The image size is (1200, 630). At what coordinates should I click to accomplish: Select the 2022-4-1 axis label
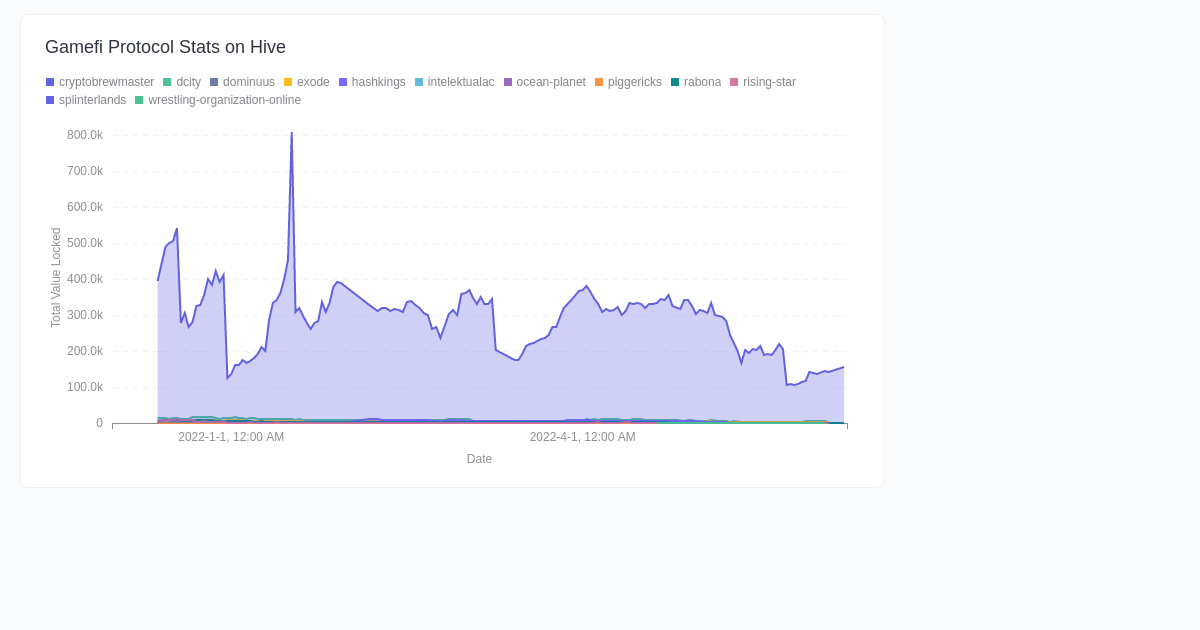pyautogui.click(x=583, y=437)
